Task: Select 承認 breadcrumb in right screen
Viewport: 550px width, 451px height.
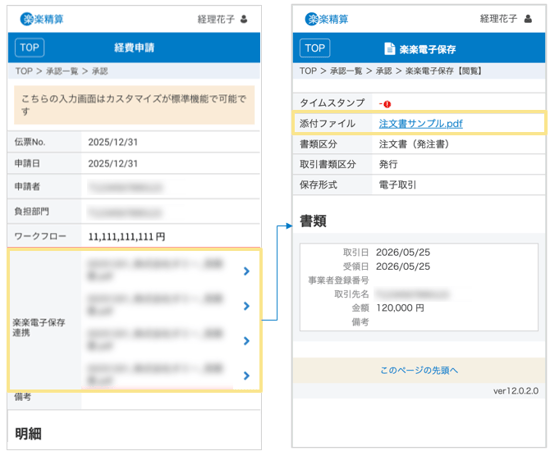Action: [384, 71]
